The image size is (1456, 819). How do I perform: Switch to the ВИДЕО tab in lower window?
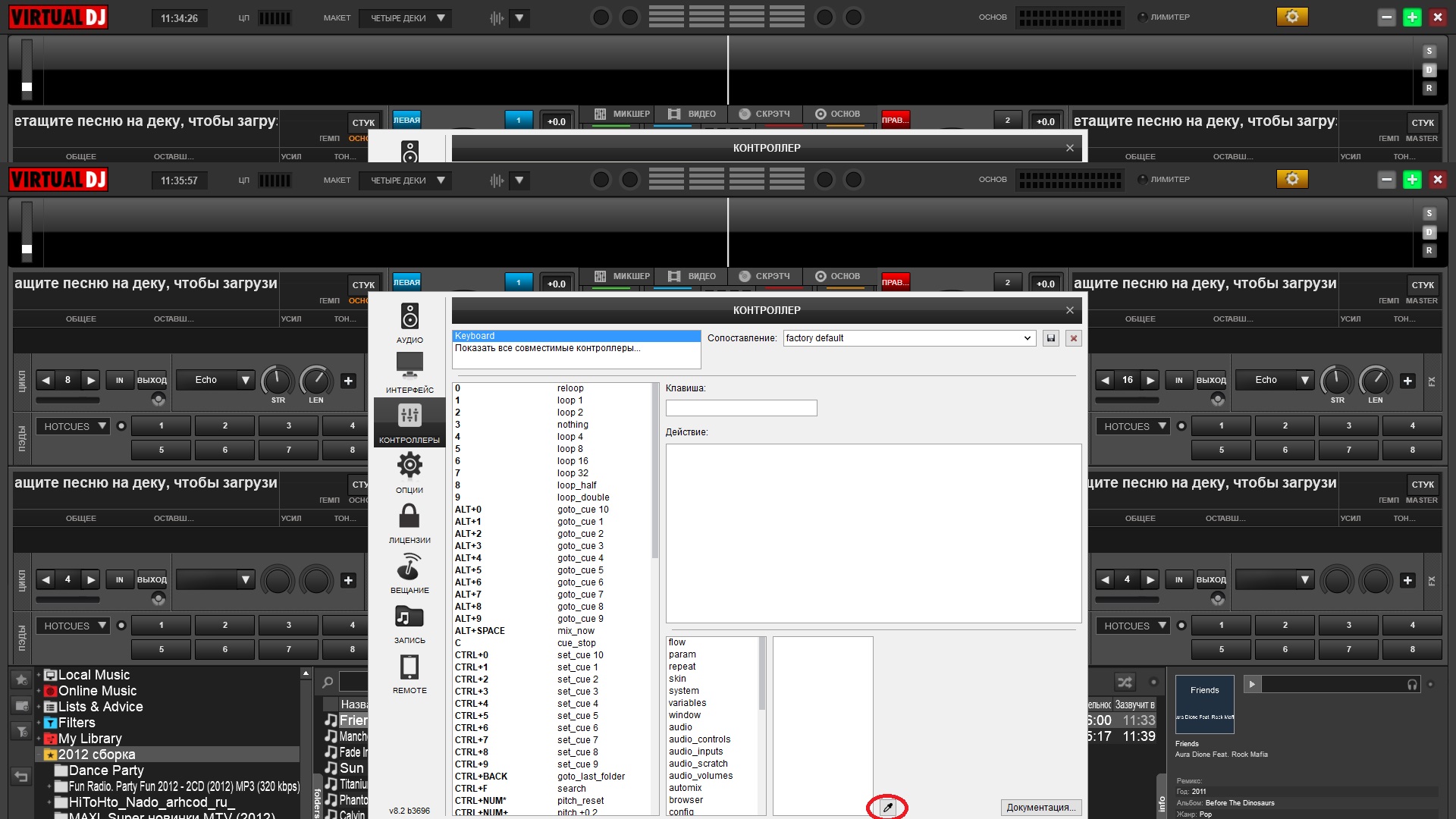tap(692, 277)
